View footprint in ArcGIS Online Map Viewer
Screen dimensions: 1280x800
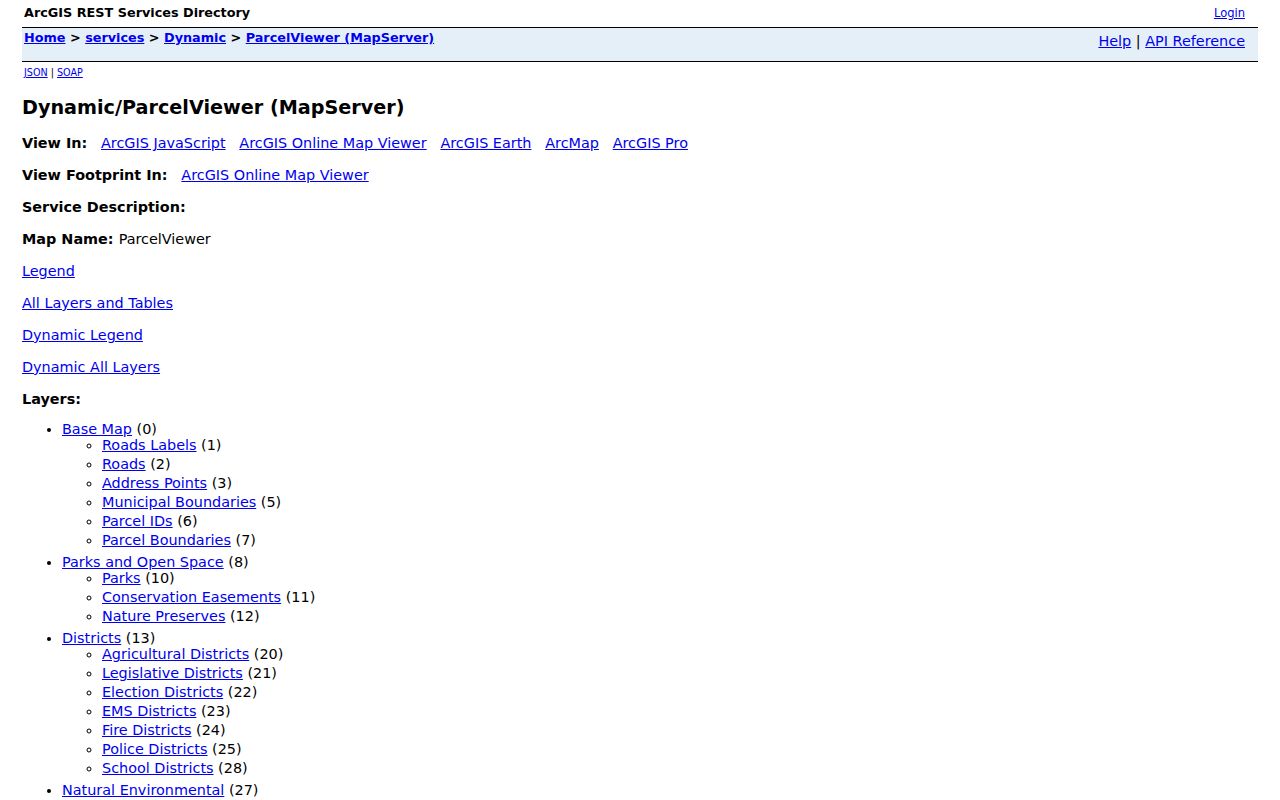pos(275,175)
